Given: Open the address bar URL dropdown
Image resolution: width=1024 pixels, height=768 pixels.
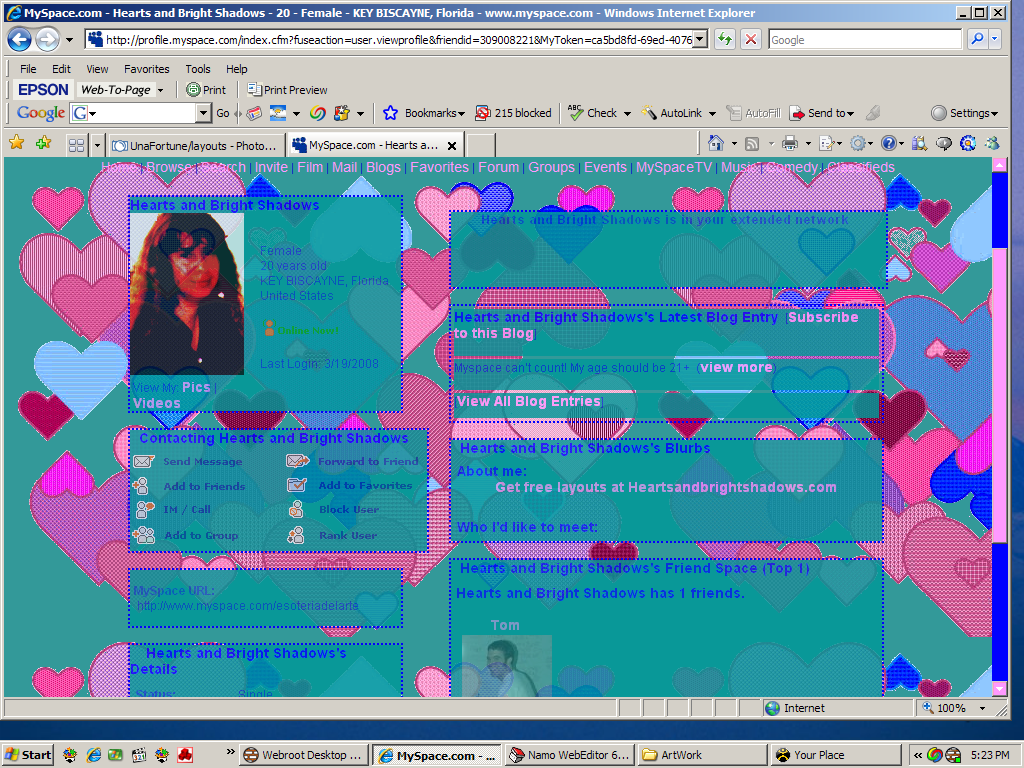Looking at the screenshot, I should click(x=700, y=40).
